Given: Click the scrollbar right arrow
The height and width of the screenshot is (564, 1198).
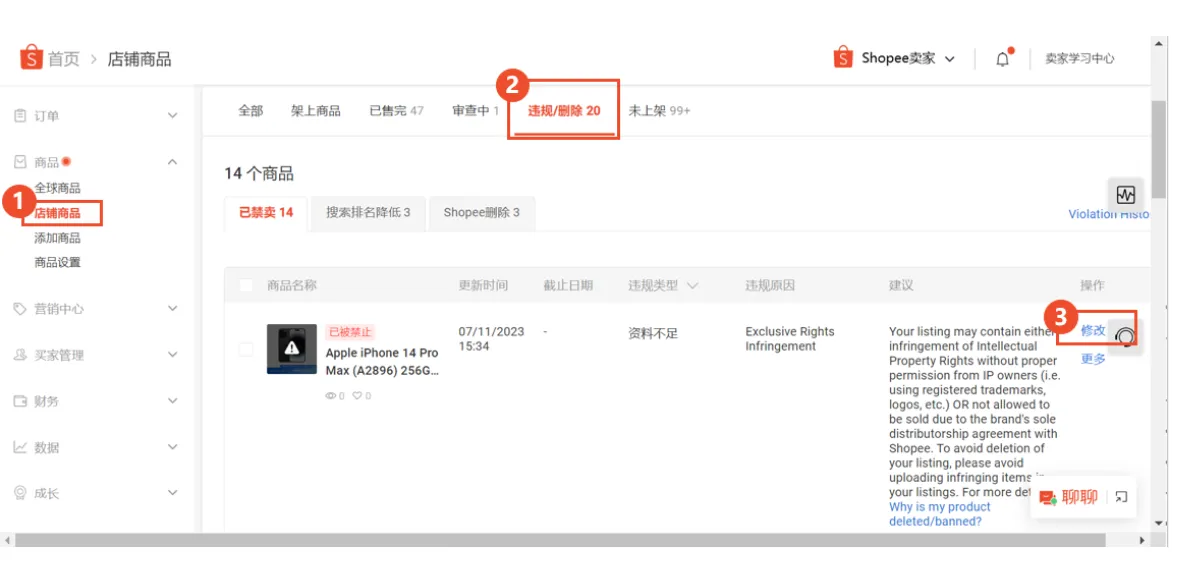Looking at the screenshot, I should point(1143,540).
